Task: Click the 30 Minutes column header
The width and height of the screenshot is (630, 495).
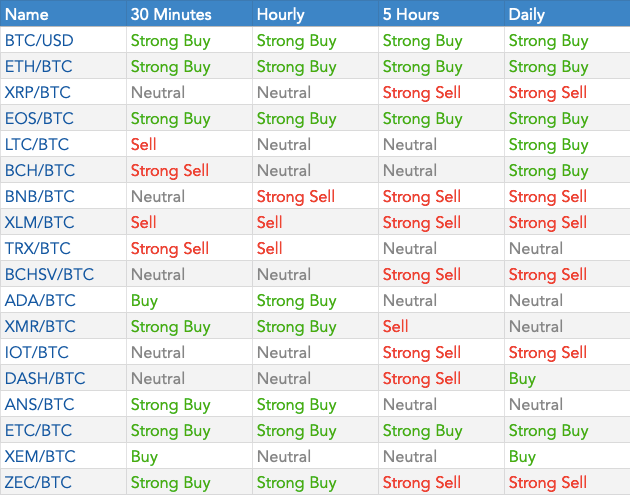Action: (x=171, y=14)
